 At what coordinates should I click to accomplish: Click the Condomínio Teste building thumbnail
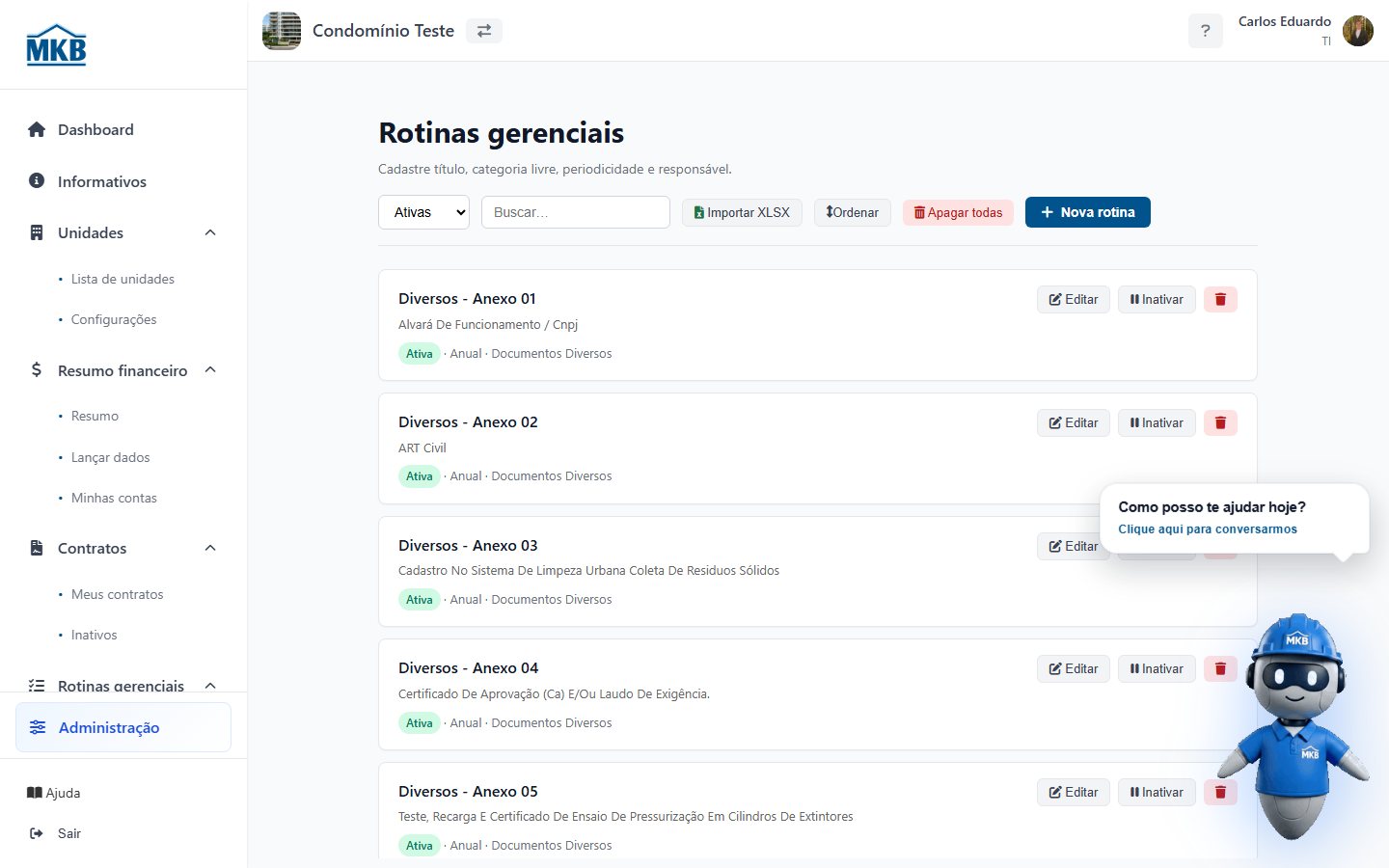[282, 31]
